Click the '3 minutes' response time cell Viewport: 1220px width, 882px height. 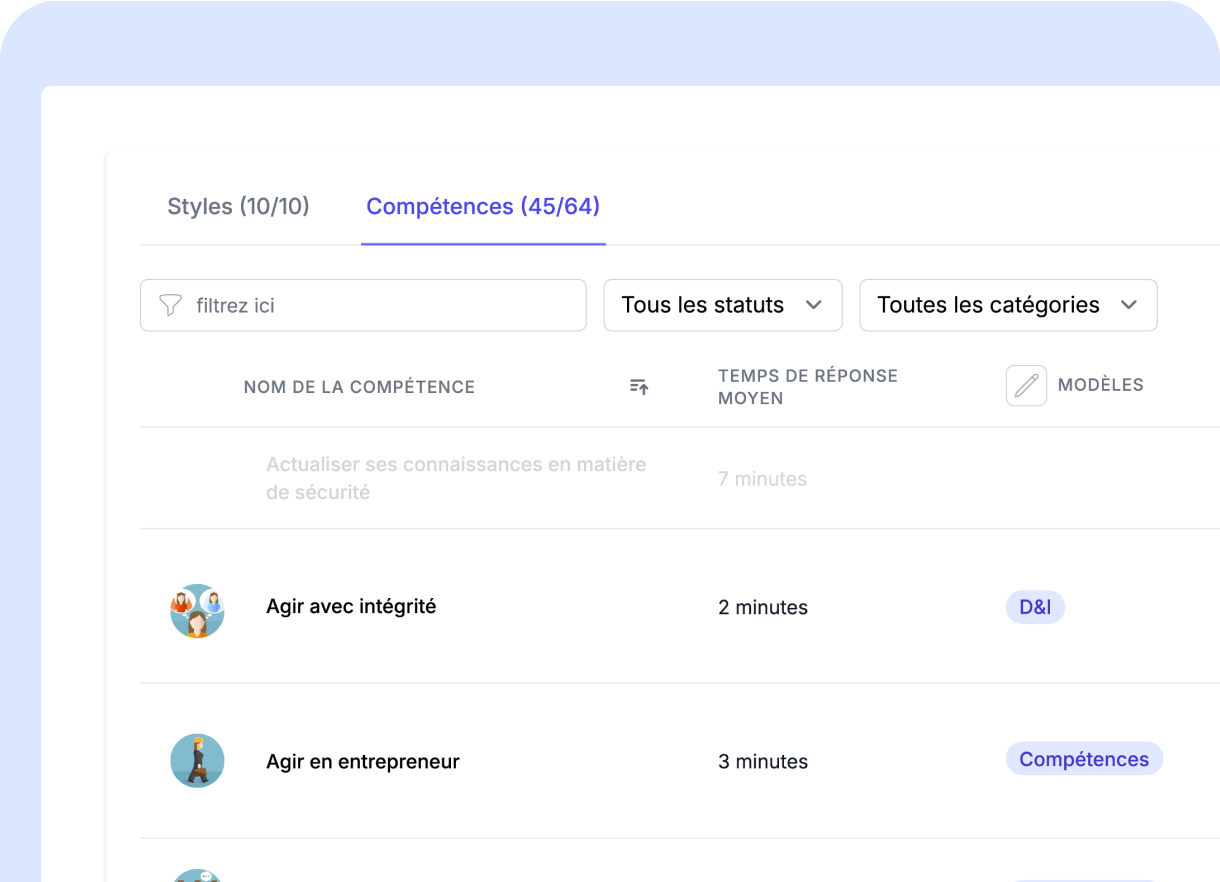[762, 762]
